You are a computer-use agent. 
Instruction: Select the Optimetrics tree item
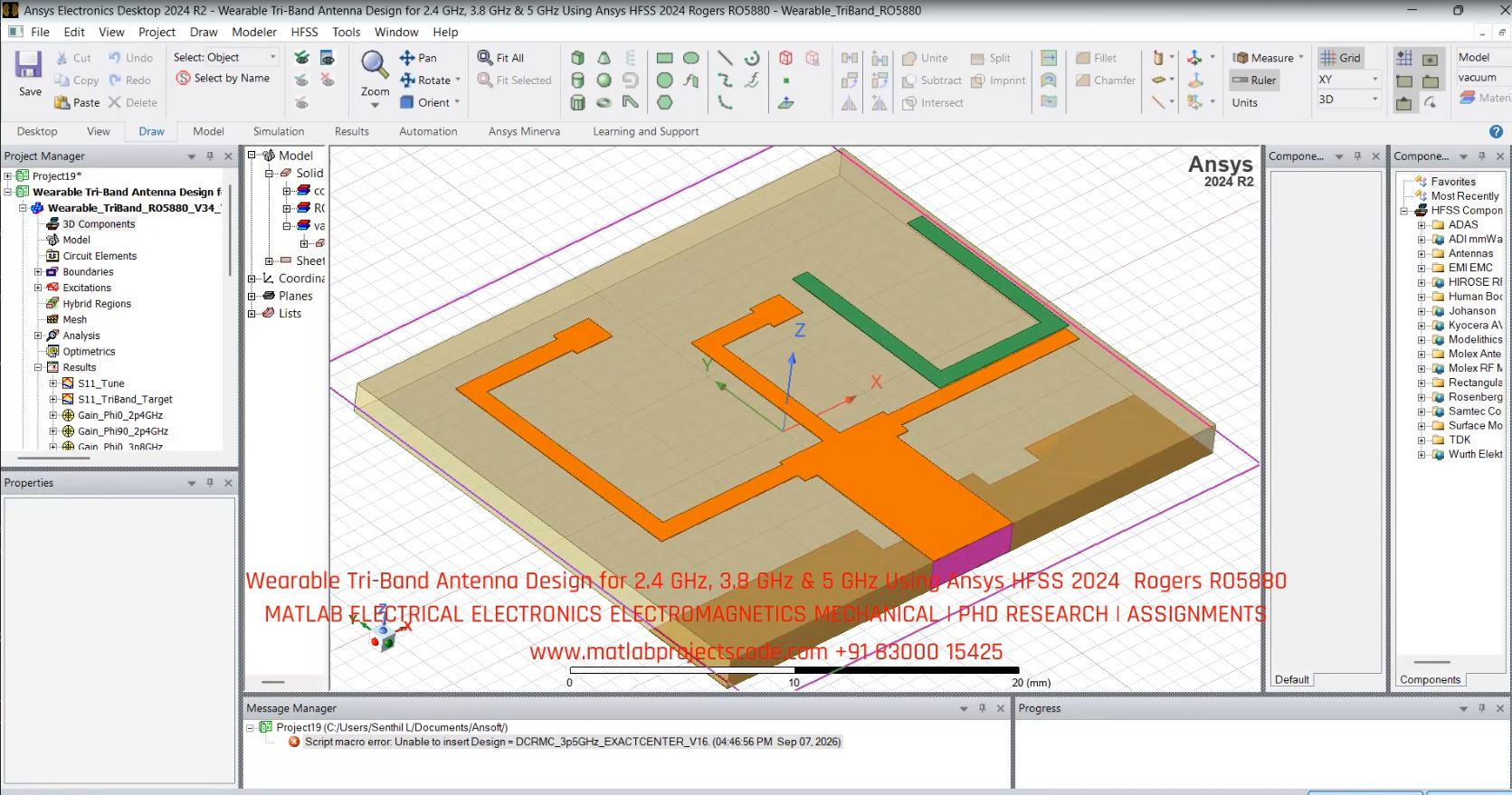tap(89, 351)
